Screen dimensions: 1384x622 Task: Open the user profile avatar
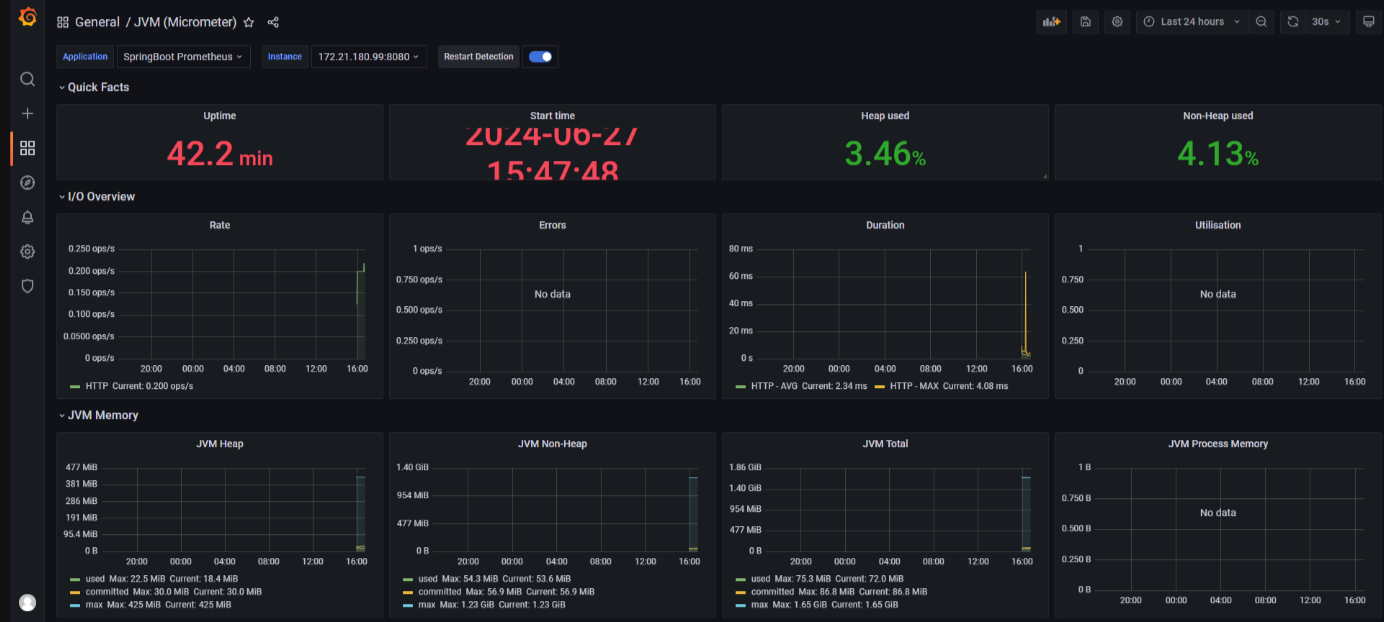click(28, 602)
